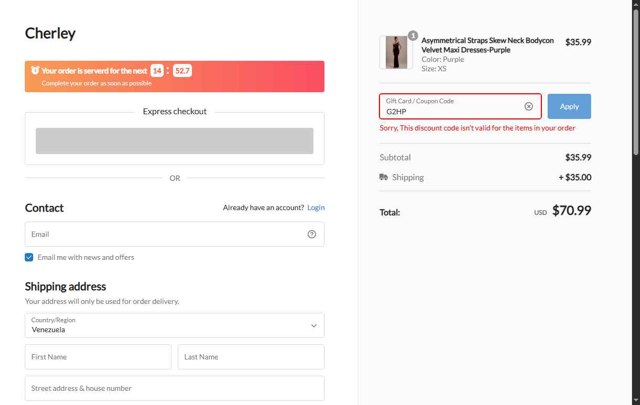The width and height of the screenshot is (640, 405).
Task: Click into the First Name field
Action: (98, 357)
